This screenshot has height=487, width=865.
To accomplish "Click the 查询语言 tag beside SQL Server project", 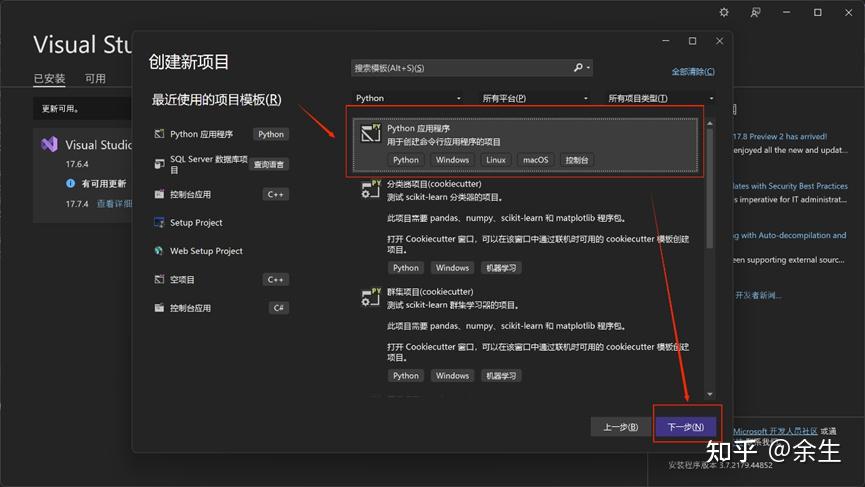I will tap(269, 164).
